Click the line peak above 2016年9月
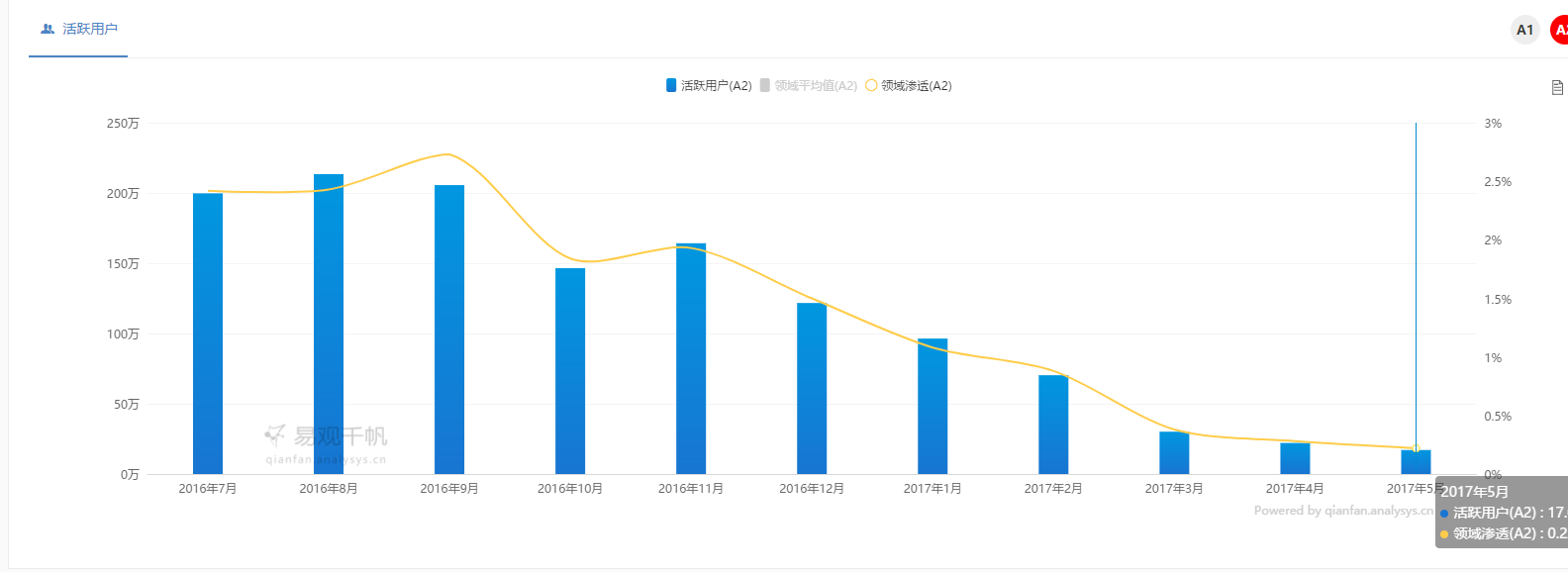Viewport: 1568px width, 572px height. pyautogui.click(x=448, y=154)
